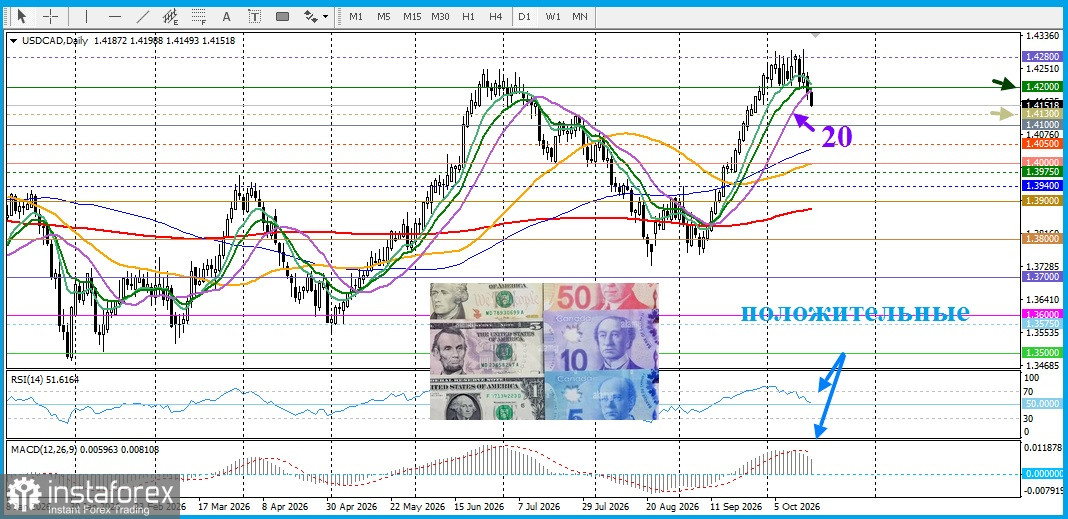This screenshot has height=519, width=1068.
Task: Select the Rectangle shapes tool
Action: [x=282, y=16]
